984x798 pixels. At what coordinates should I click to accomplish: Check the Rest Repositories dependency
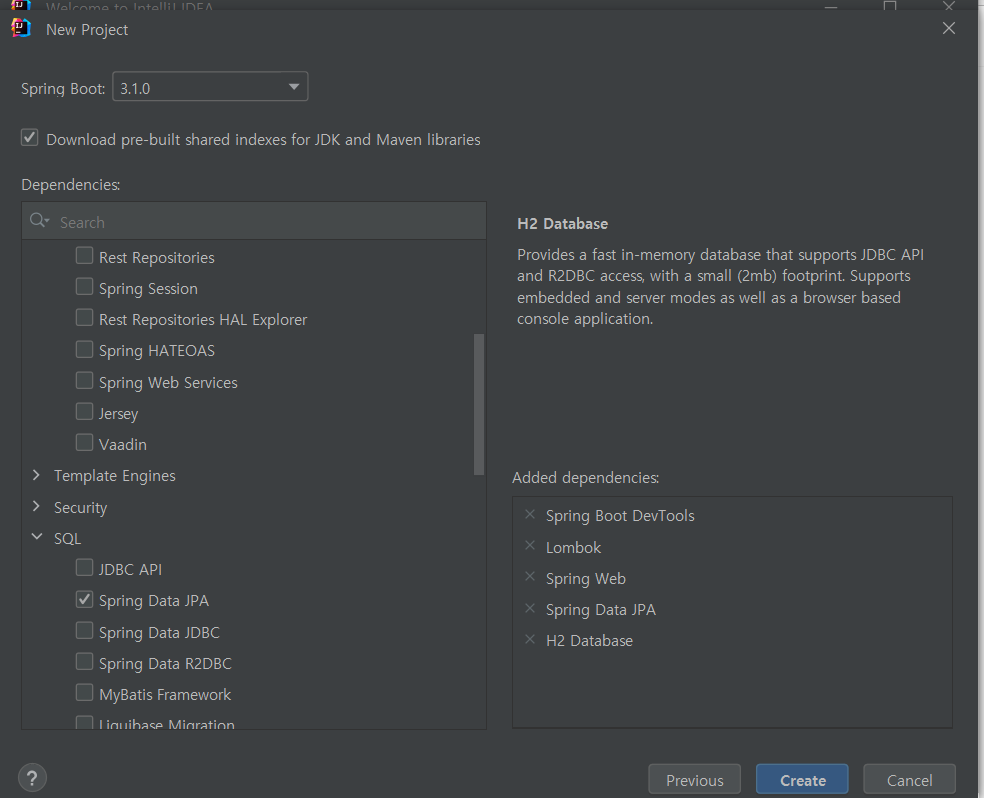pos(84,256)
